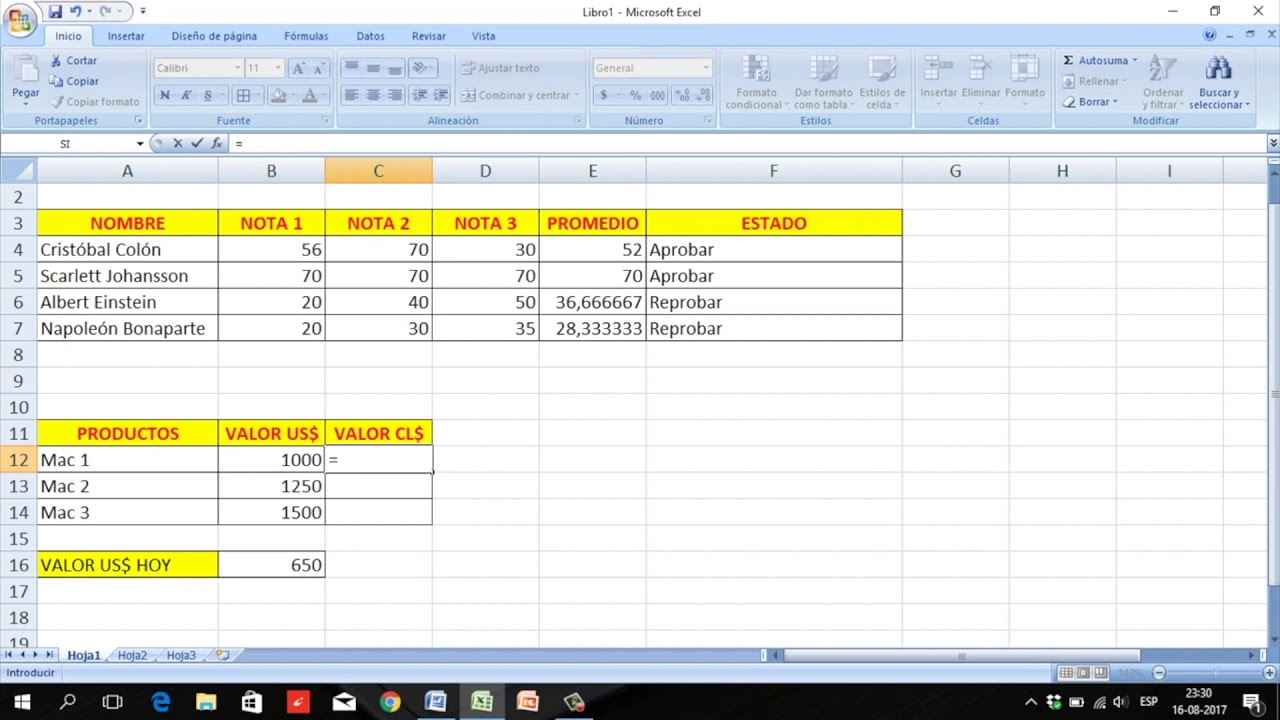
Task: Cut the selection with Cortar
Action: pos(74,61)
